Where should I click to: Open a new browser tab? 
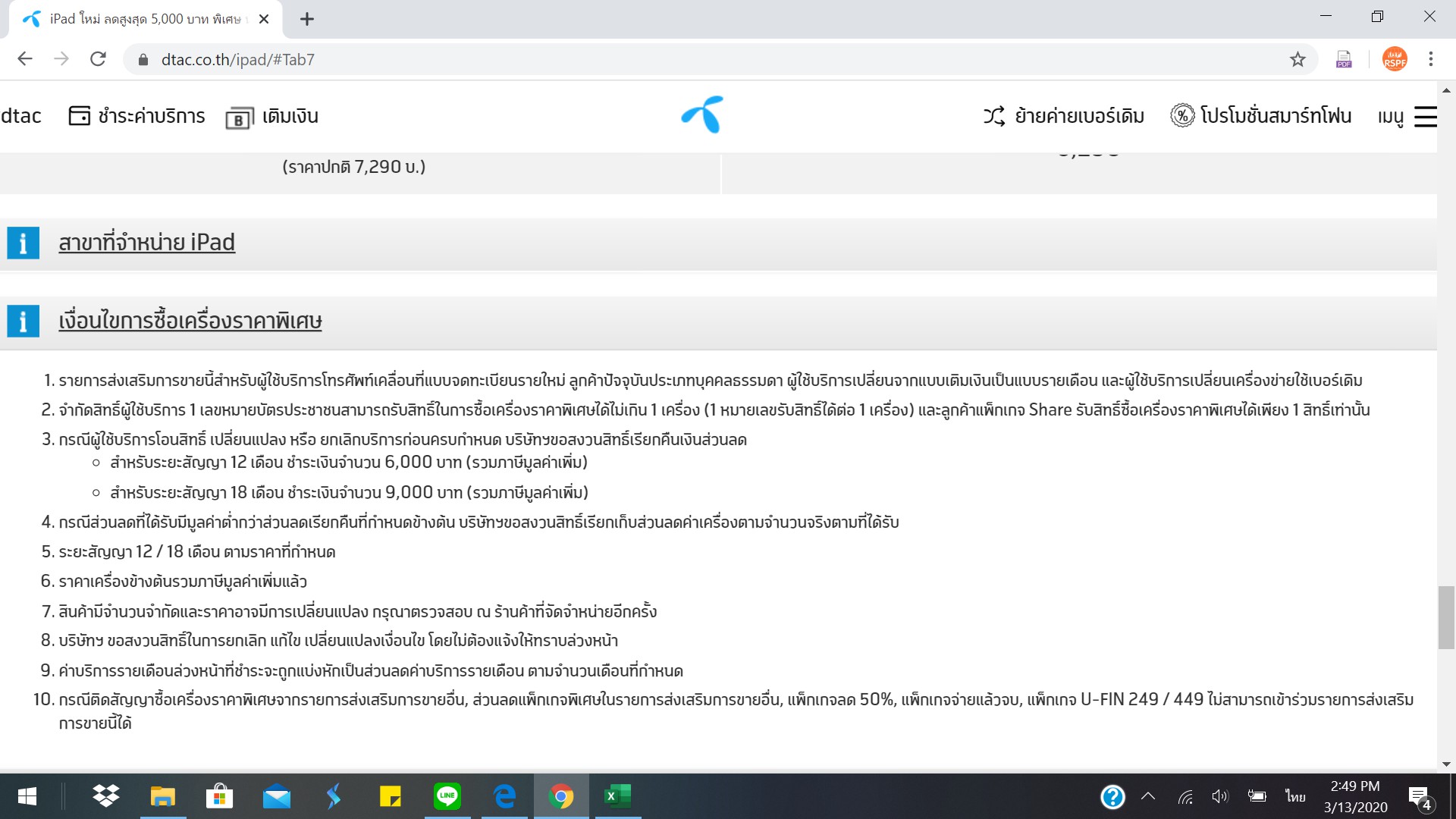pos(306,19)
